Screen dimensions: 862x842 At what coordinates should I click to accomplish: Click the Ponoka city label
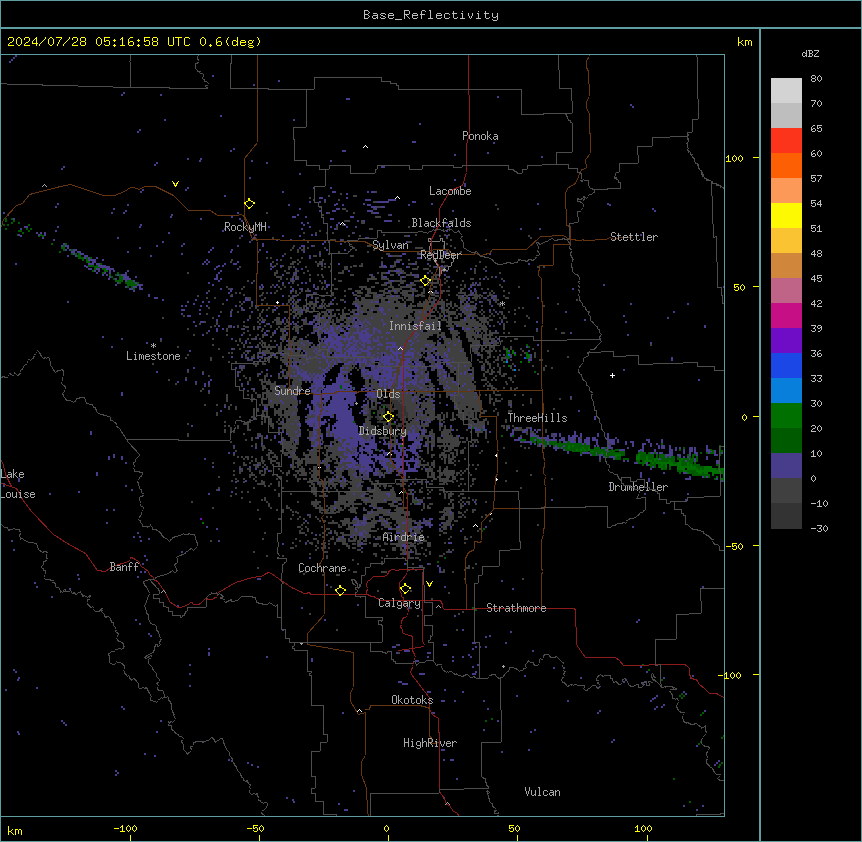480,136
